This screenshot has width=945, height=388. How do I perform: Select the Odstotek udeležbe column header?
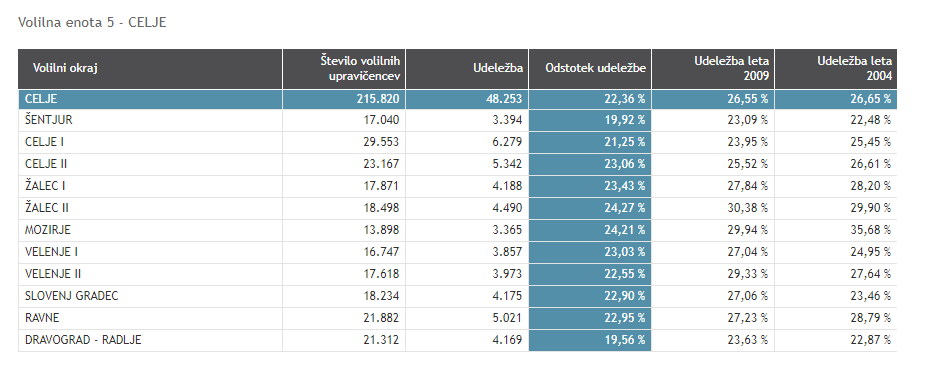point(590,69)
